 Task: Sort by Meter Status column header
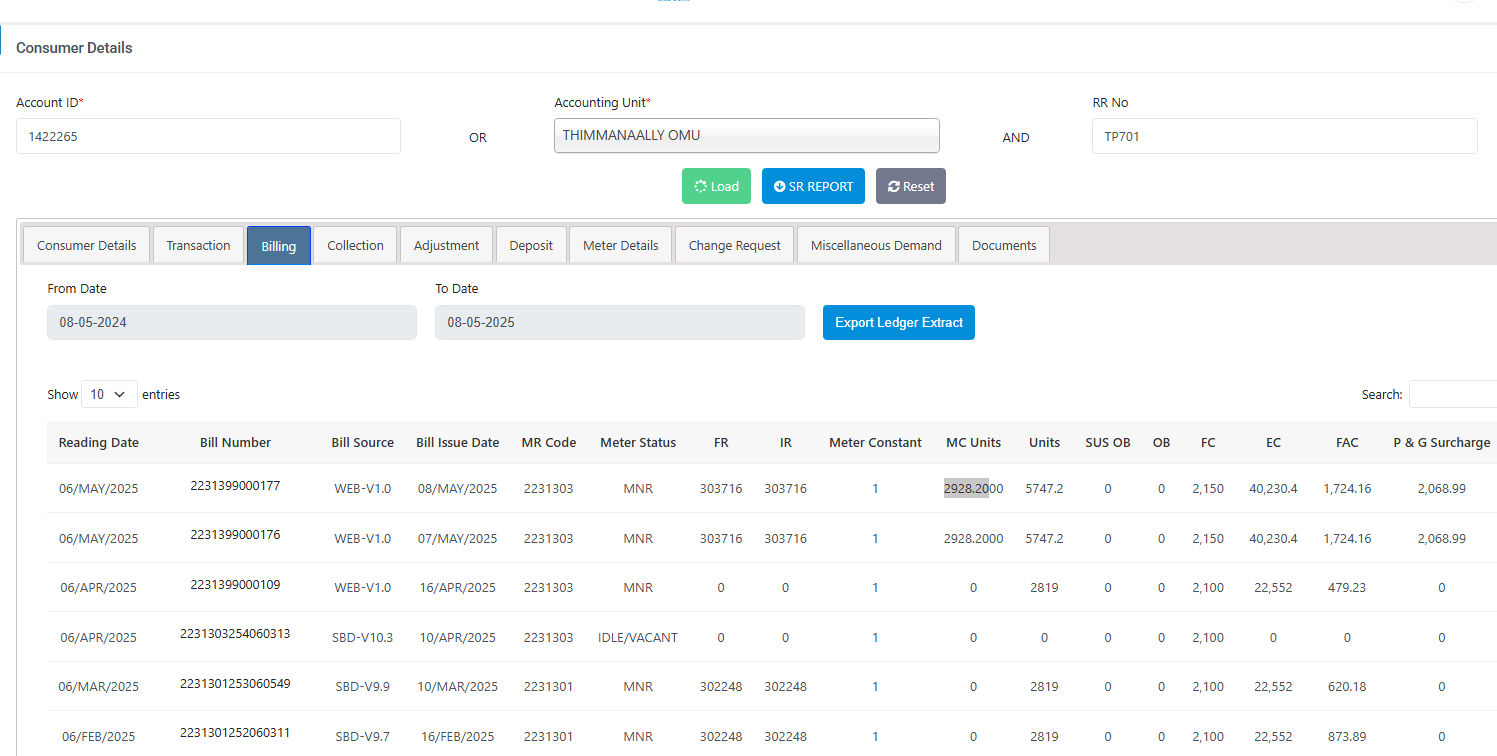tap(638, 442)
